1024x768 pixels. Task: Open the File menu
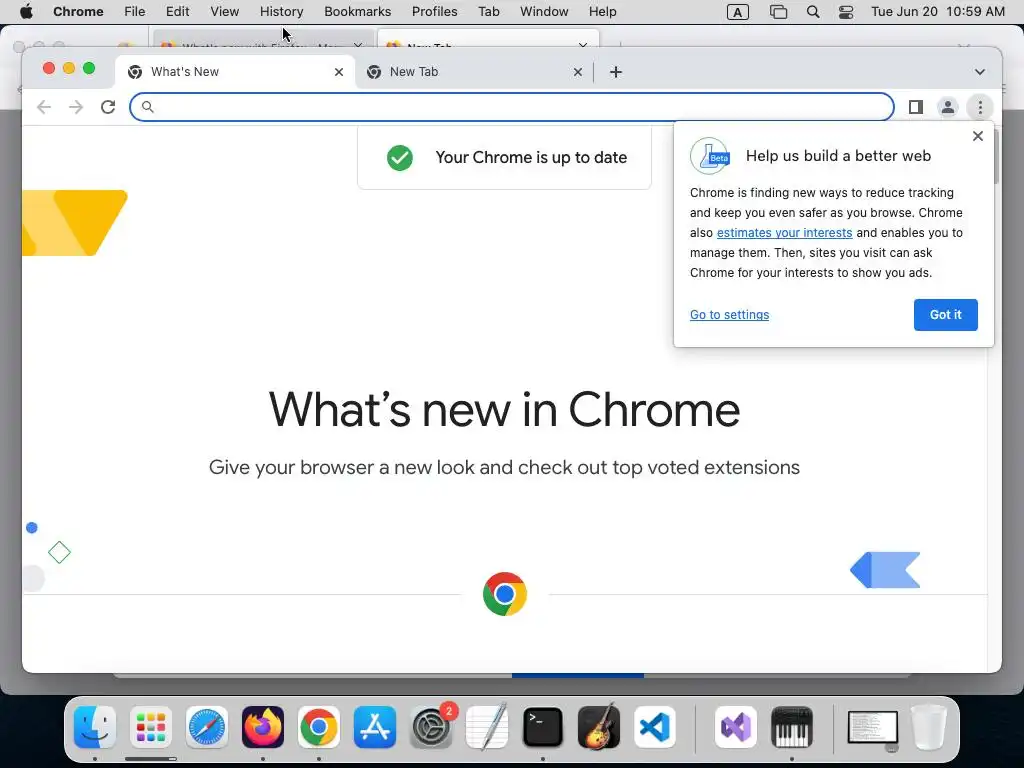(135, 12)
